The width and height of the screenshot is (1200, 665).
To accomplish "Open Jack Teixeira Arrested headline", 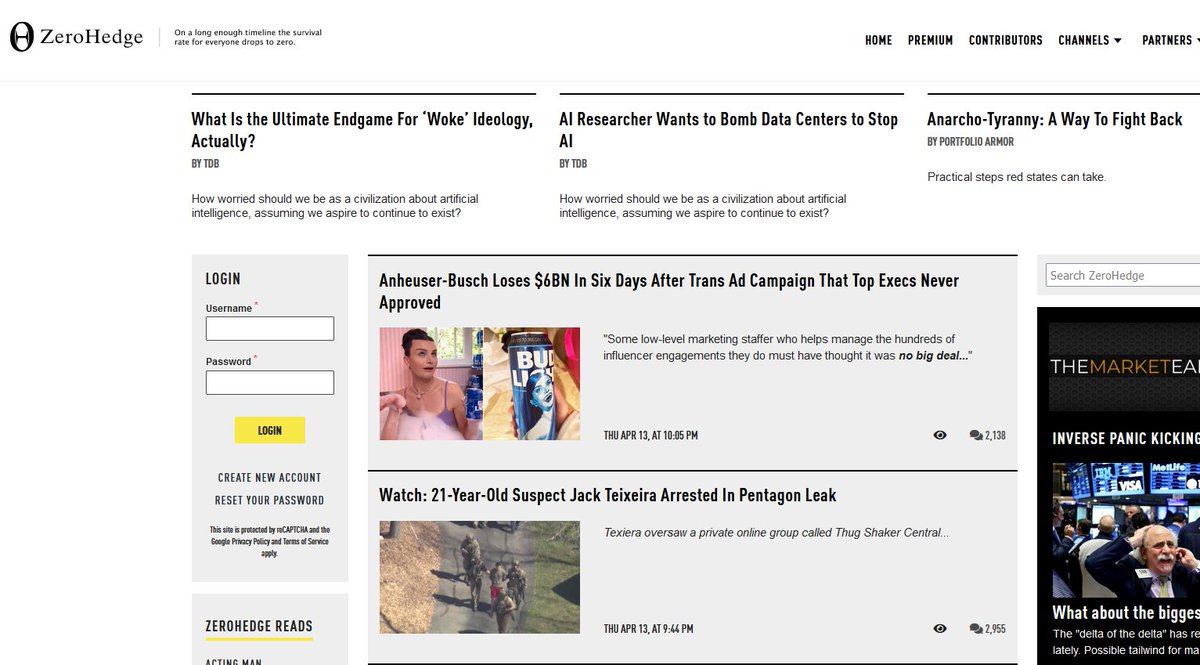I will pos(608,495).
